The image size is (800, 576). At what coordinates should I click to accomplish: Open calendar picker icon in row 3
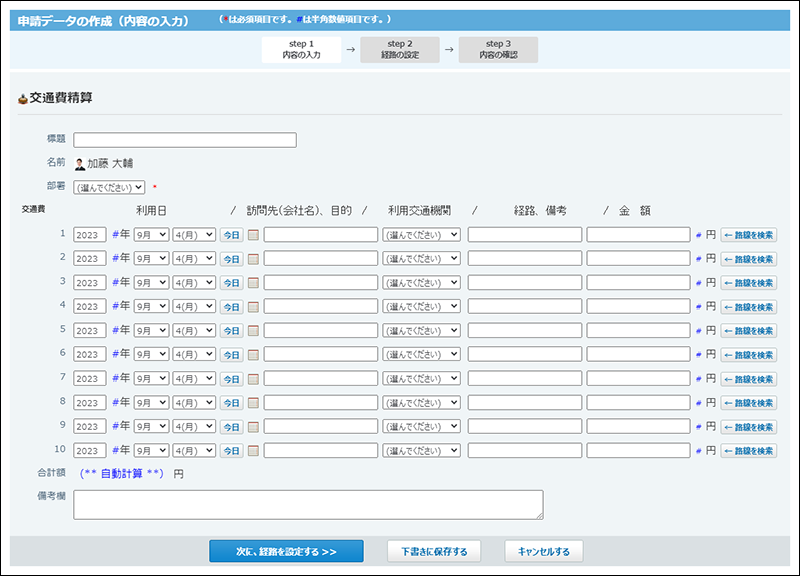(253, 283)
